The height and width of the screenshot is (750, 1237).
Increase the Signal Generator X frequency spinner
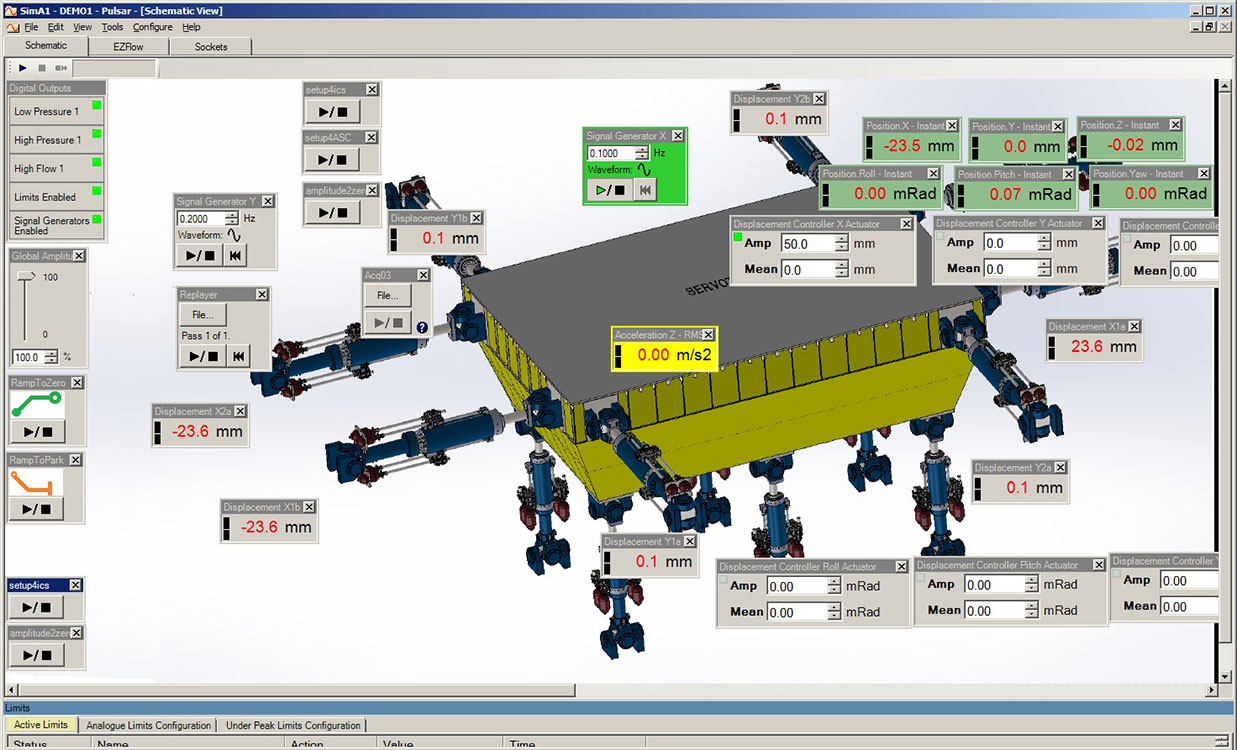click(x=641, y=149)
